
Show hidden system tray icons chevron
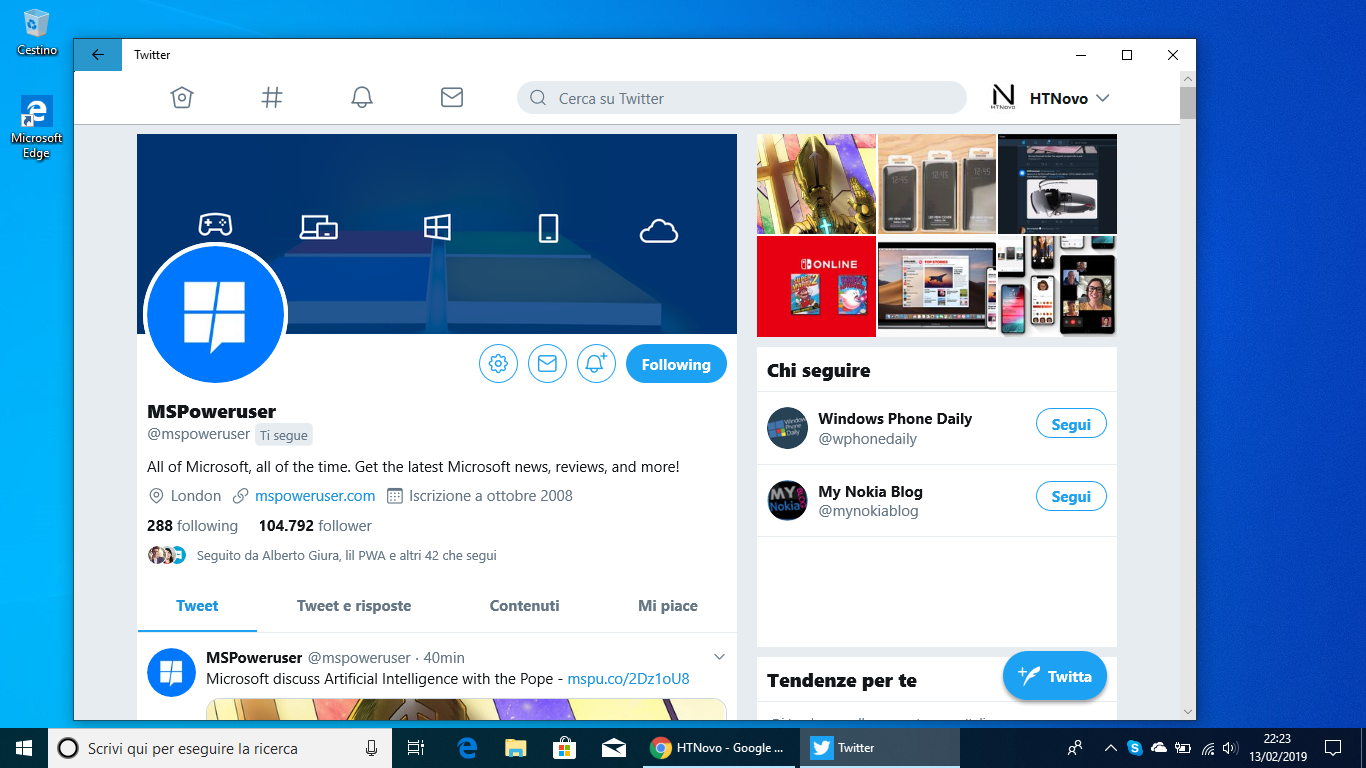[1110, 747]
